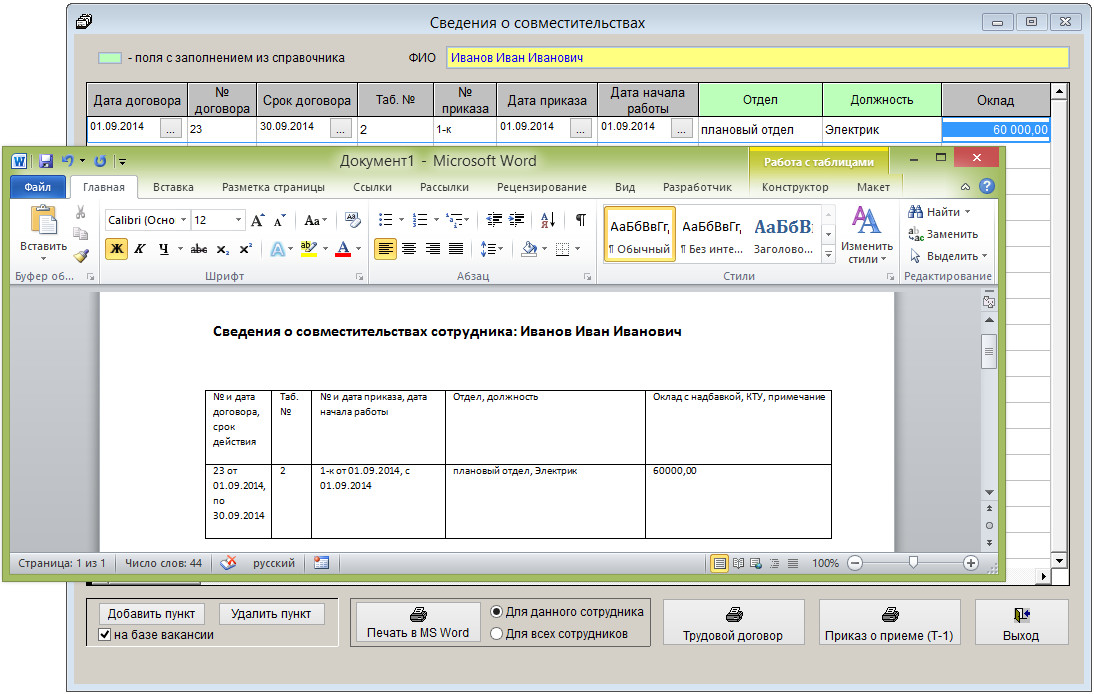Switch to the 'Вставка' ribbon tab
Viewport: 1094px width, 694px height.
coord(173,187)
